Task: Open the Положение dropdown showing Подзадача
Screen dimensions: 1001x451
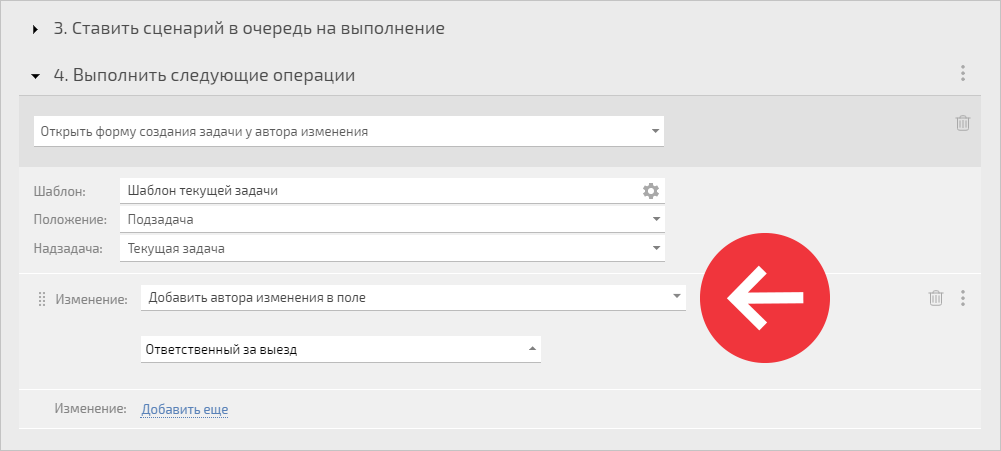Action: 392,219
